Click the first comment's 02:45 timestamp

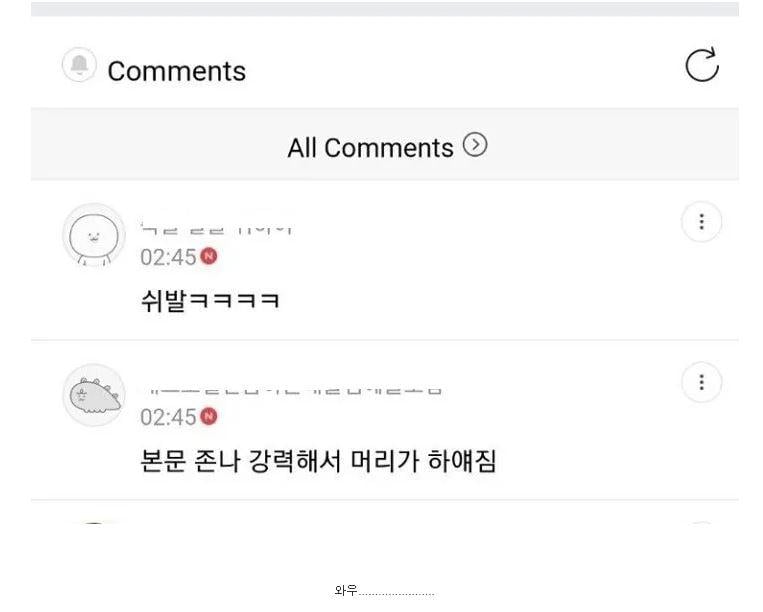(x=168, y=257)
